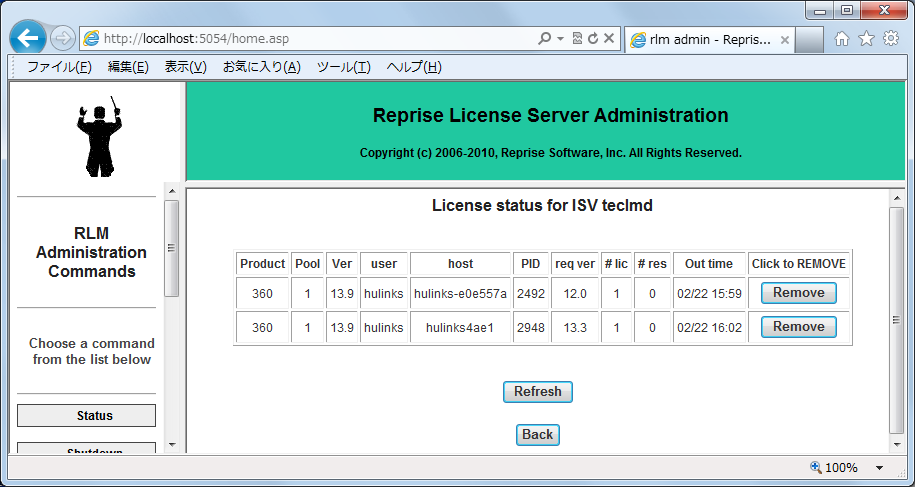Click the Out time column header
Screen dimensions: 915x487
(709, 264)
